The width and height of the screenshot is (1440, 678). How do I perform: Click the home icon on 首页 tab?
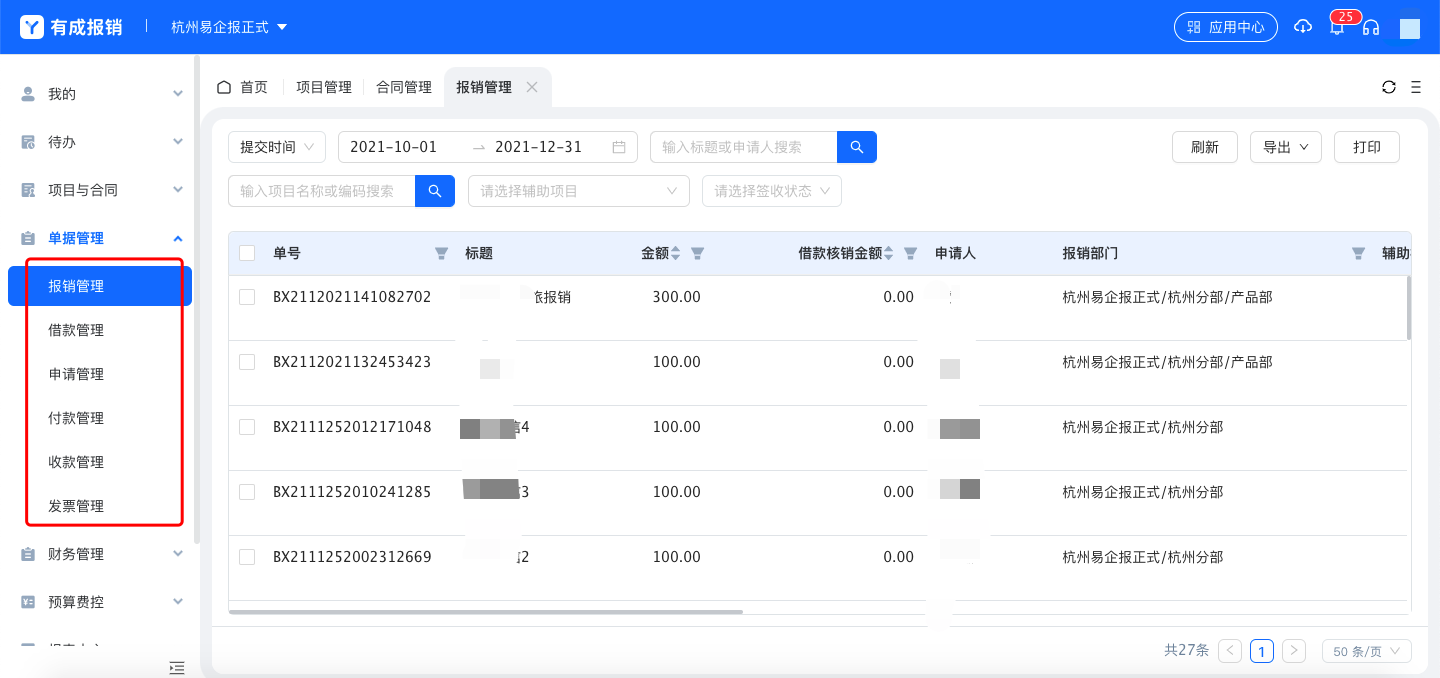pos(224,87)
